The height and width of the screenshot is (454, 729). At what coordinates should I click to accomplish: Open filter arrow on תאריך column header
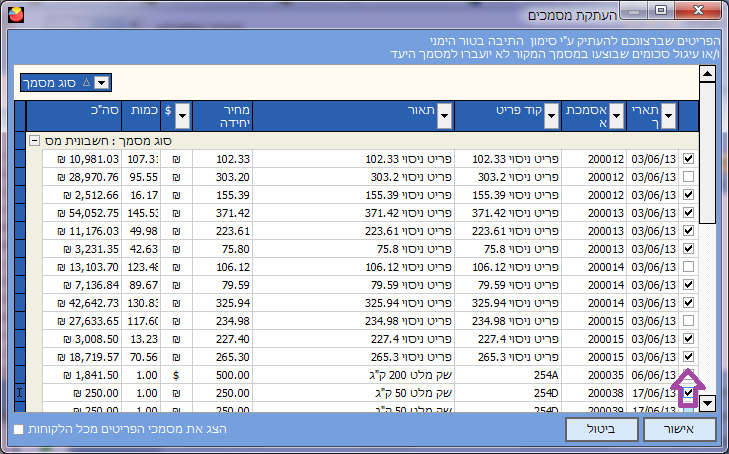669,116
